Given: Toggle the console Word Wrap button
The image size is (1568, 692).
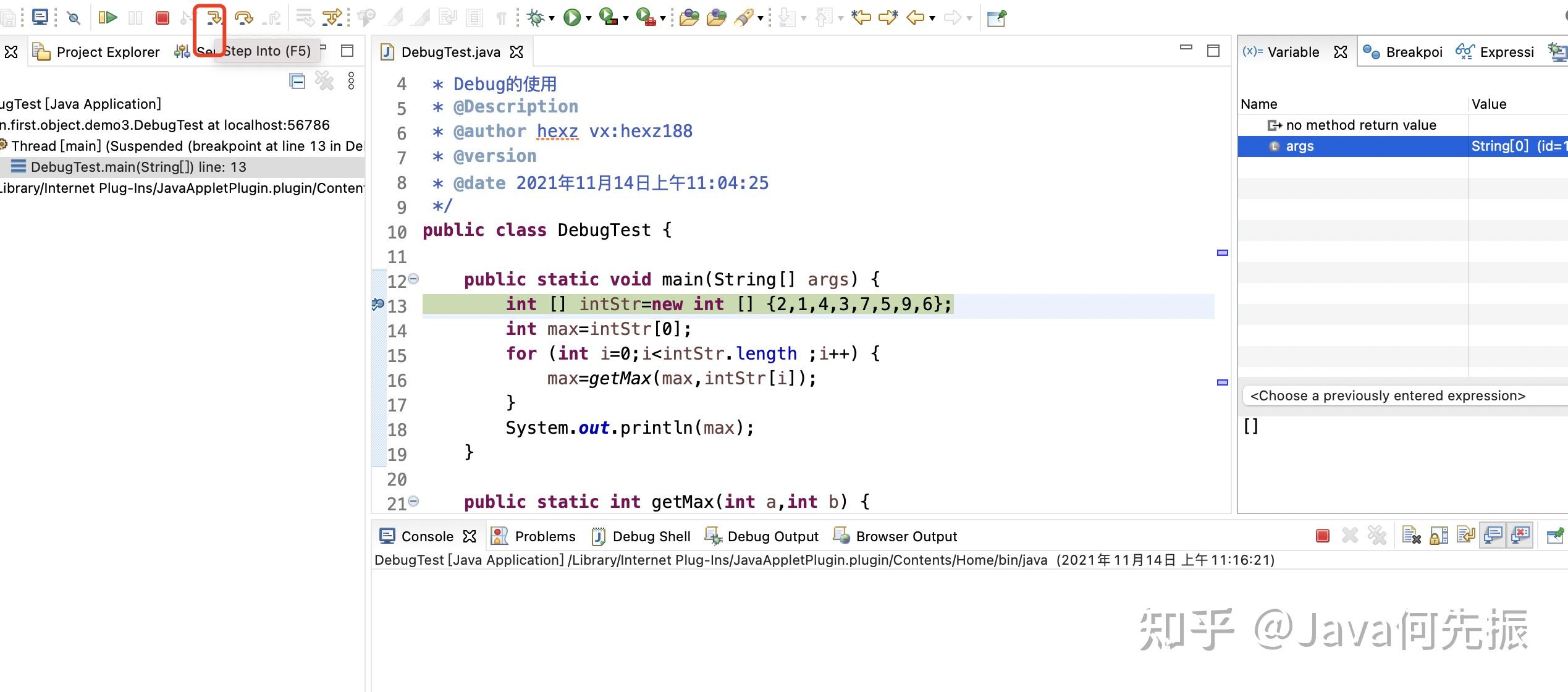Looking at the screenshot, I should pos(1466,535).
